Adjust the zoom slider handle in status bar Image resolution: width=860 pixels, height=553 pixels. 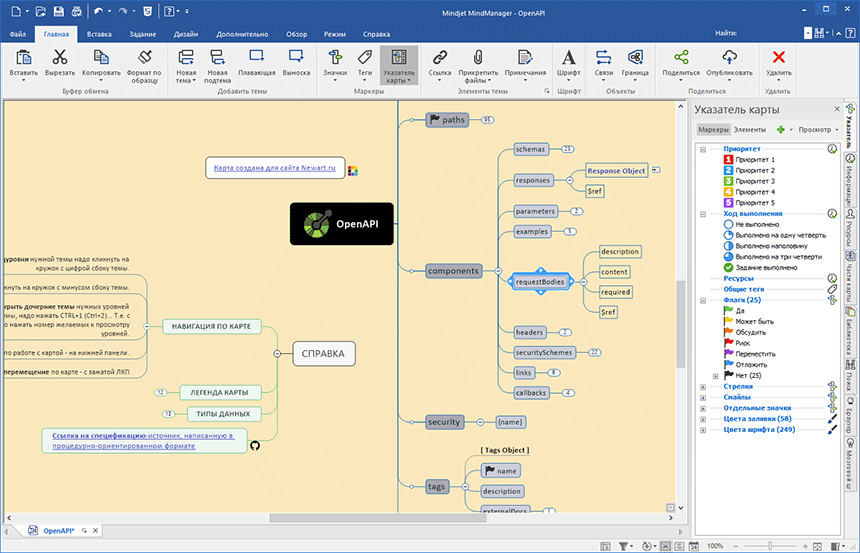770,546
